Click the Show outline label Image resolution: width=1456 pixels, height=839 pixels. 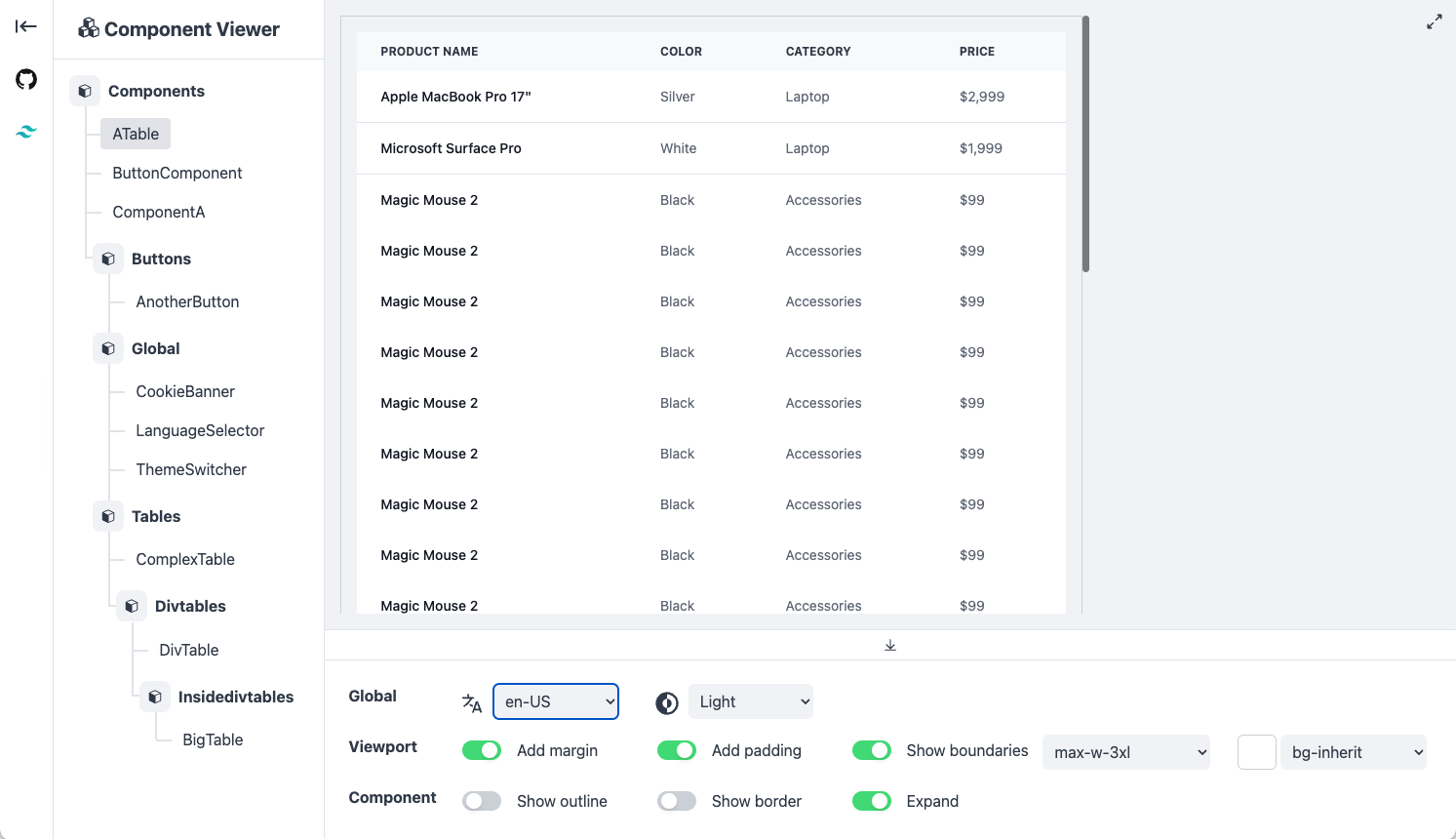(562, 801)
